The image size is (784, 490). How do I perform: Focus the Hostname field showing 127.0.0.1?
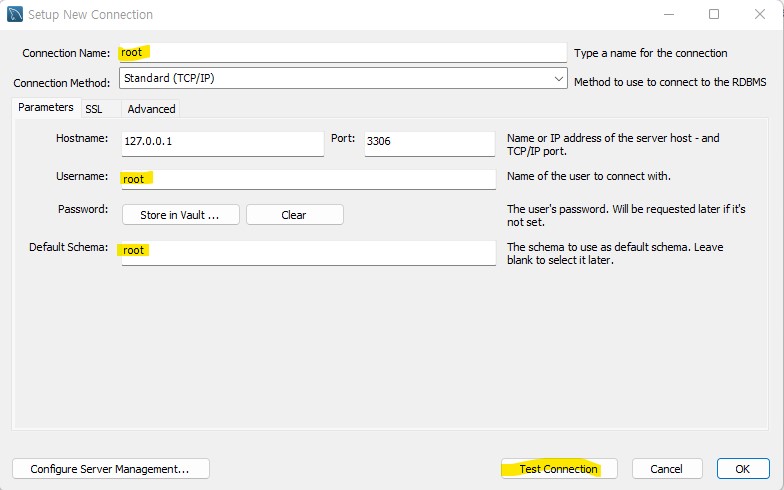click(x=223, y=144)
